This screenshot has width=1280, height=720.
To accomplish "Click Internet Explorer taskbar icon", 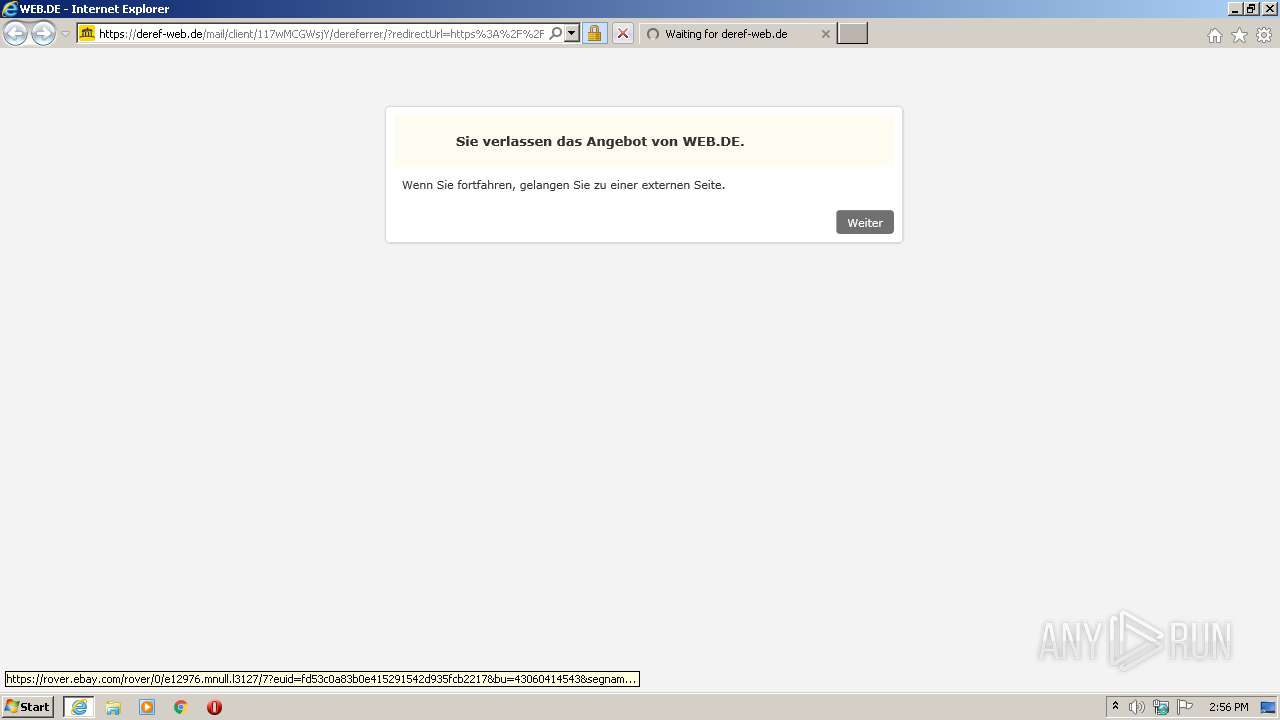I will click(x=79, y=707).
